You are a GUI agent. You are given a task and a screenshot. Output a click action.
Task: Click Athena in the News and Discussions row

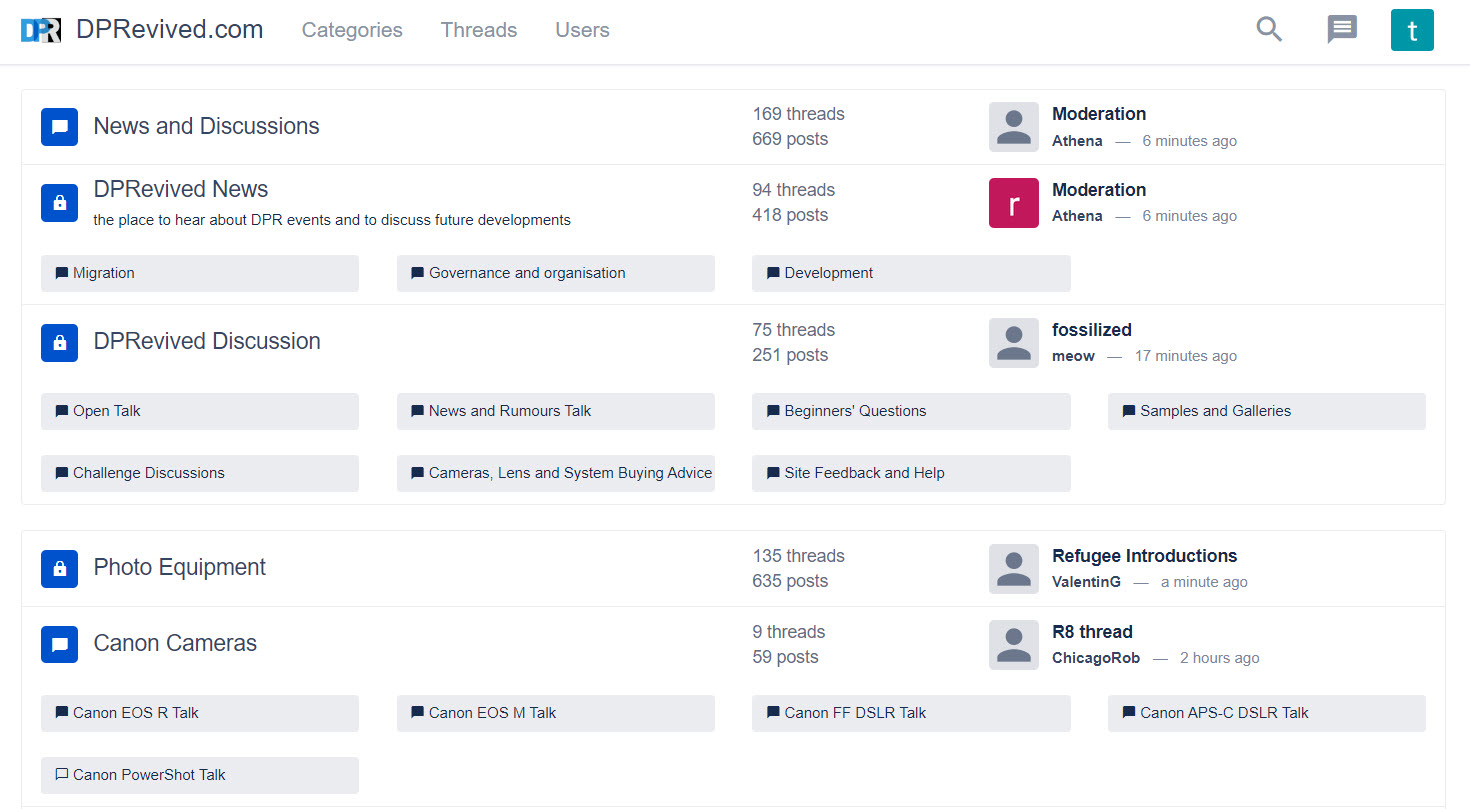coord(1077,141)
